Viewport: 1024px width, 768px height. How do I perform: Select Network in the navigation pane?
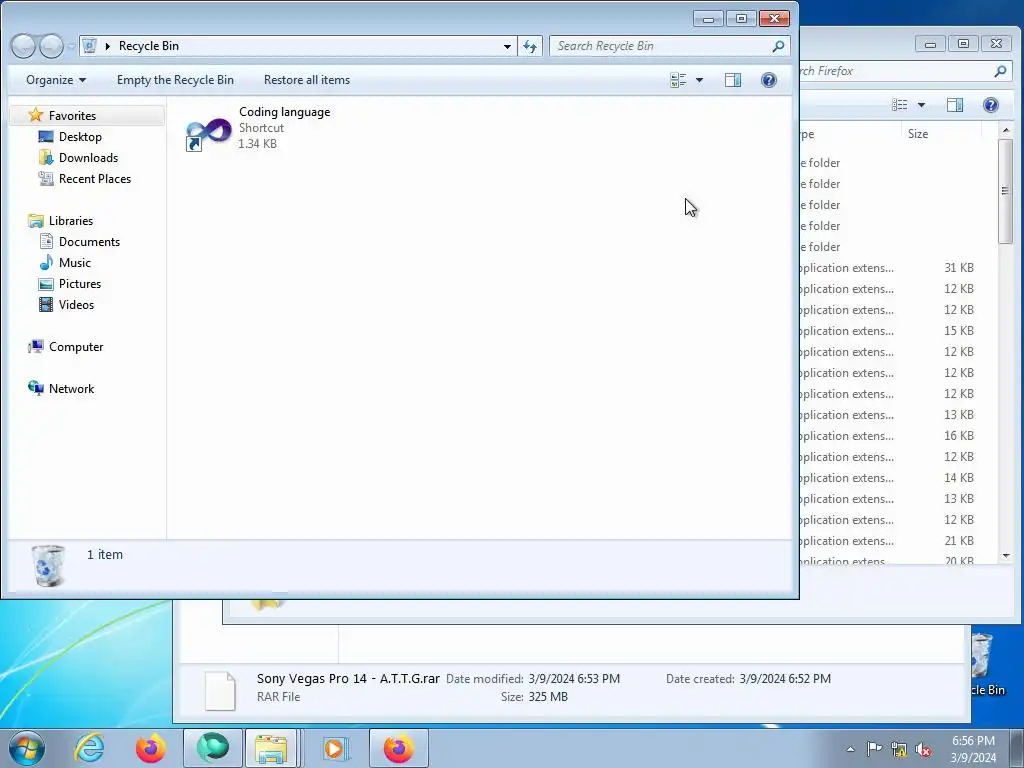(x=71, y=389)
